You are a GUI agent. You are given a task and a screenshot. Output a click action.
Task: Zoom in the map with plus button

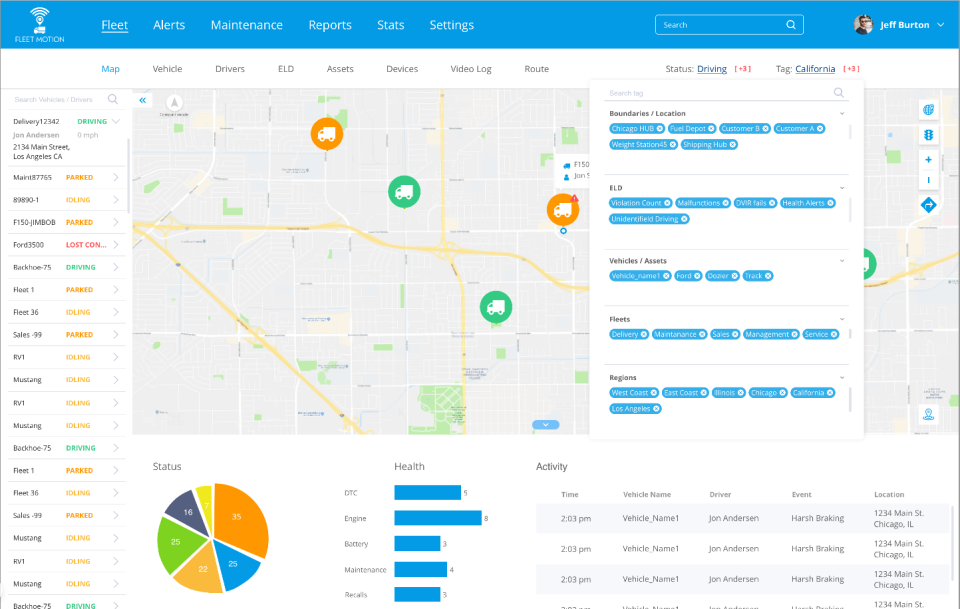928,160
